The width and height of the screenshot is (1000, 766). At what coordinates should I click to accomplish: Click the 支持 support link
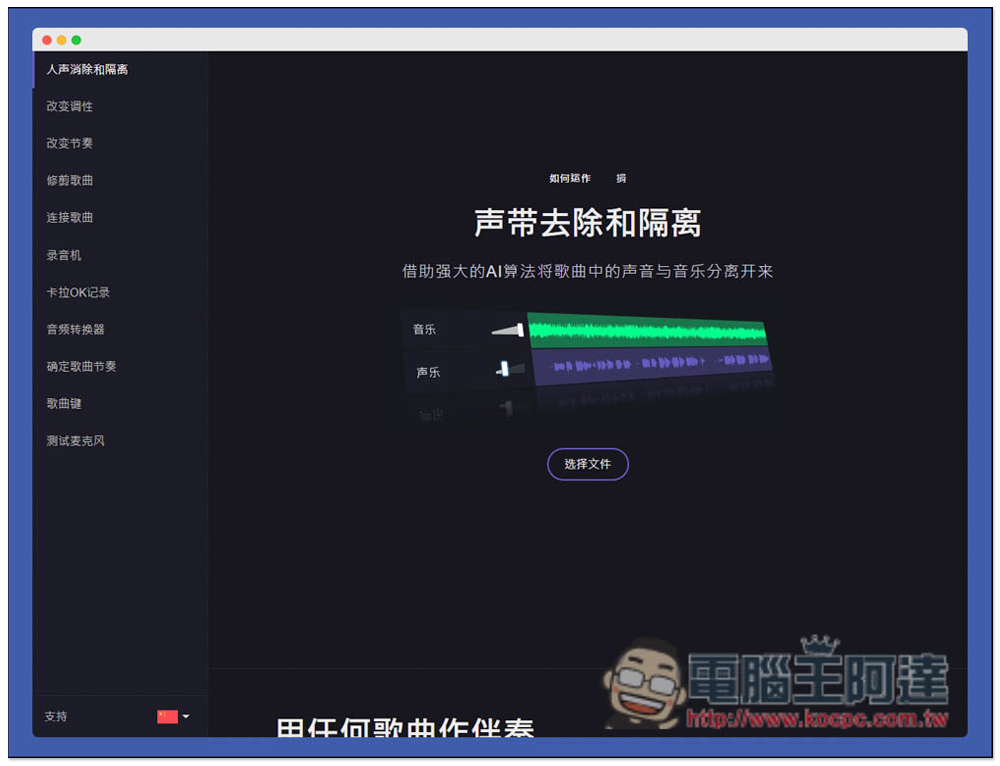(56, 716)
